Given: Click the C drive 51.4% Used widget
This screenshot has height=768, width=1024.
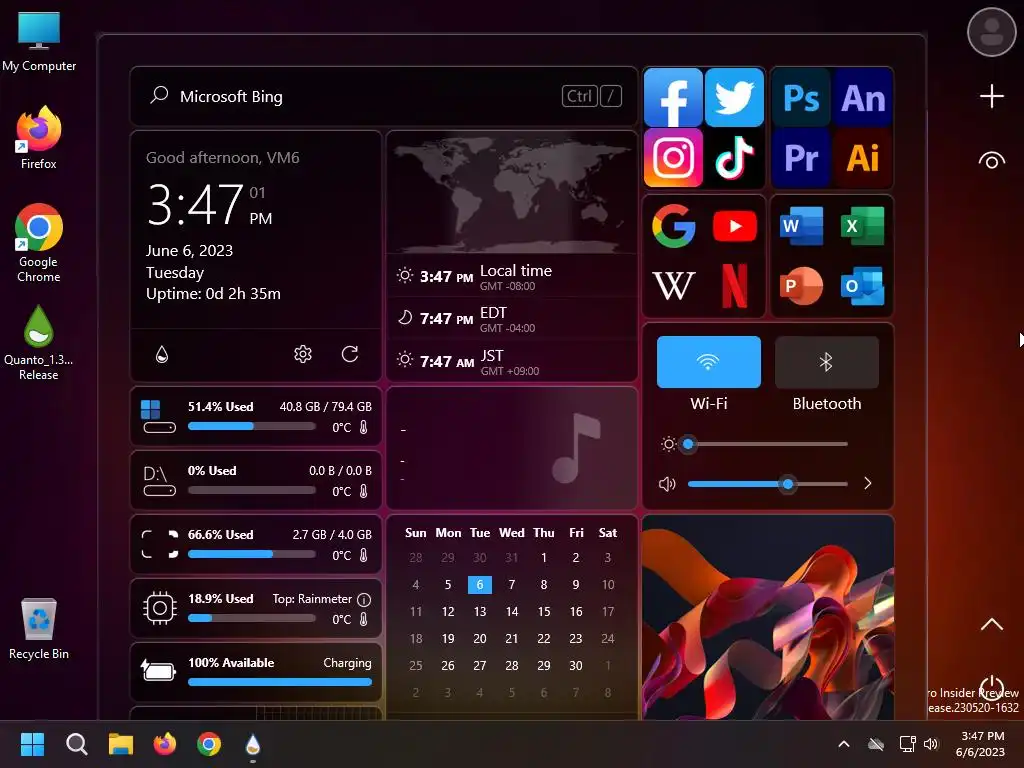Looking at the screenshot, I should (x=256, y=416).
